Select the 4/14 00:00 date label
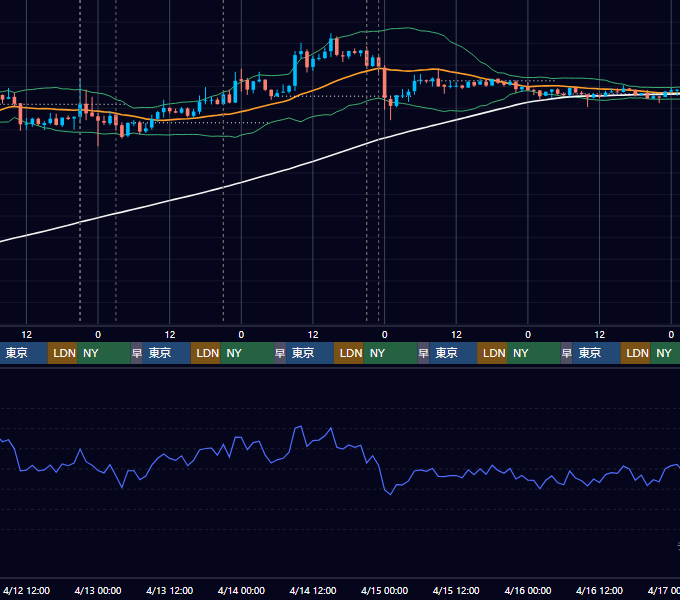The height and width of the screenshot is (600, 680). 241,590
